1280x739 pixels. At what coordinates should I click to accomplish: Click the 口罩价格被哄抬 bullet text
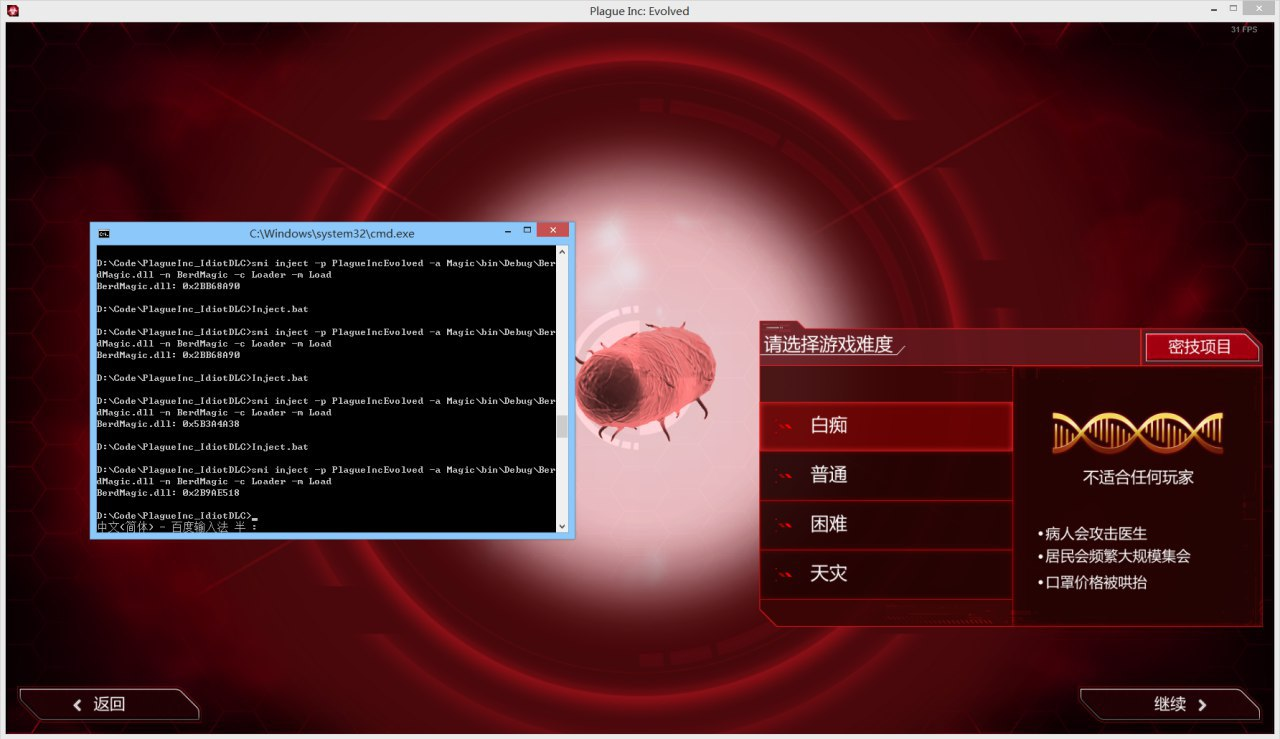tap(1096, 582)
